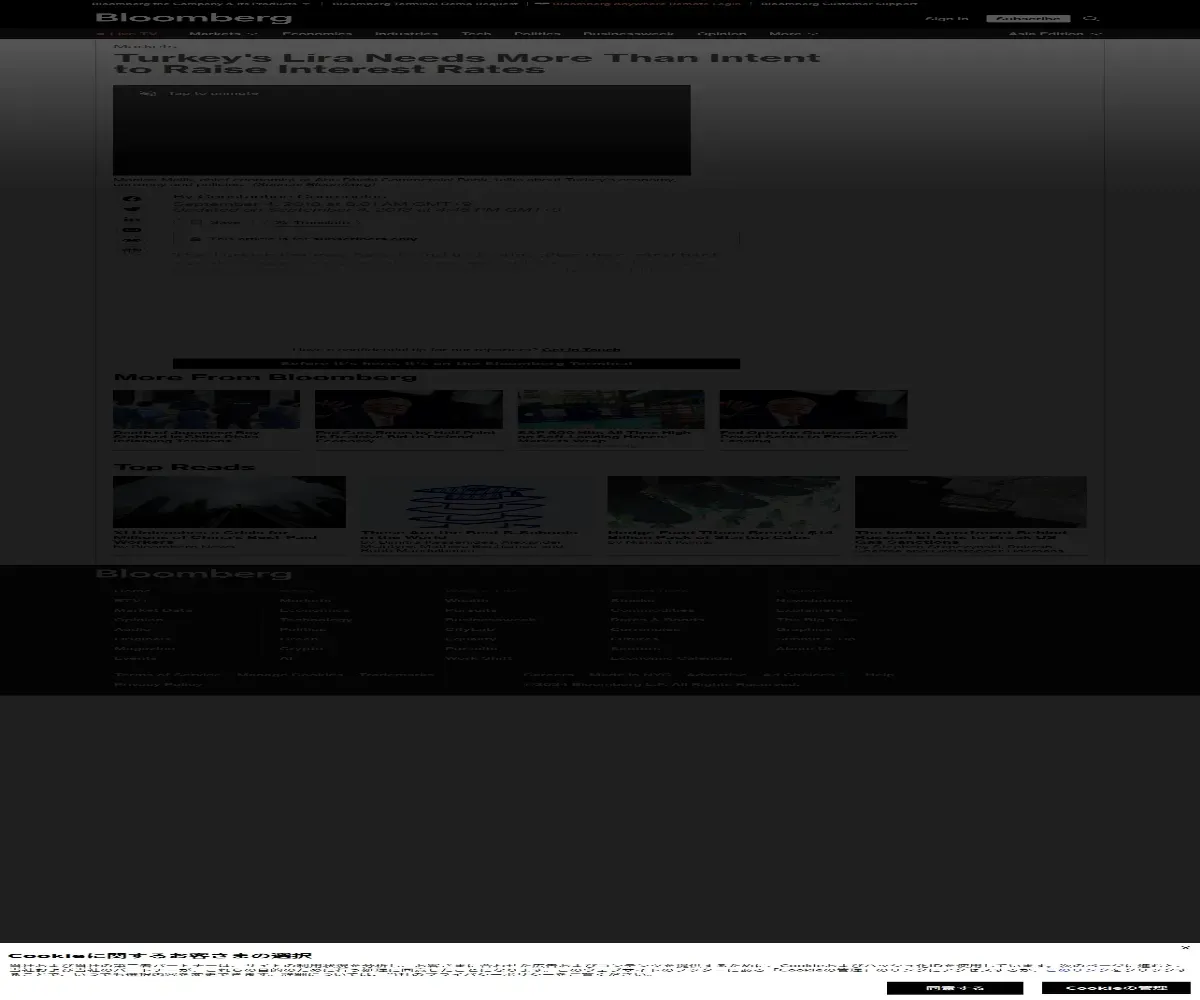Viewport: 1200px width, 1000px height.
Task: Expand the Markets navigation dropdown
Action: pyautogui.click(x=223, y=34)
